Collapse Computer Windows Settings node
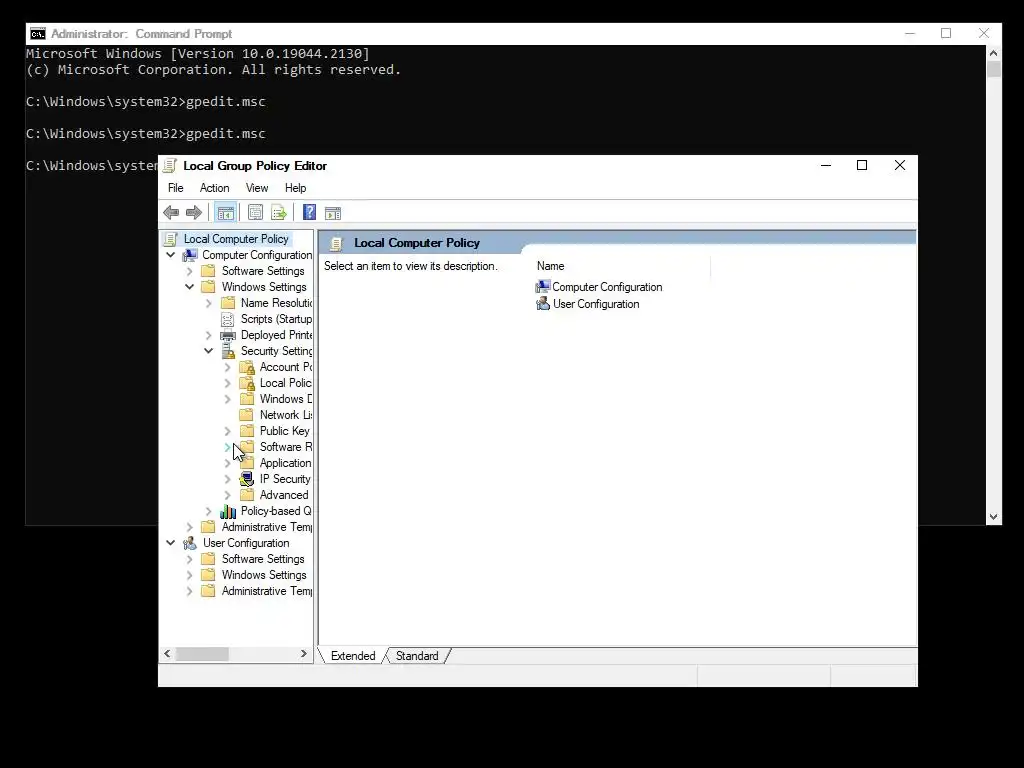Viewport: 1024px width, 768px height. 189,287
